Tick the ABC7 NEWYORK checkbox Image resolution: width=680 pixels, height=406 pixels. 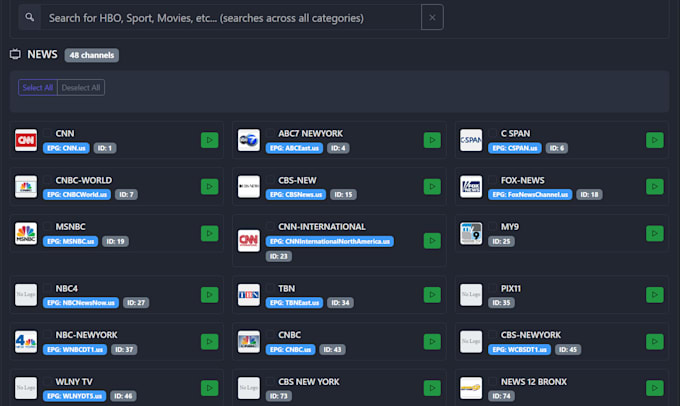pyautogui.click(x=270, y=133)
